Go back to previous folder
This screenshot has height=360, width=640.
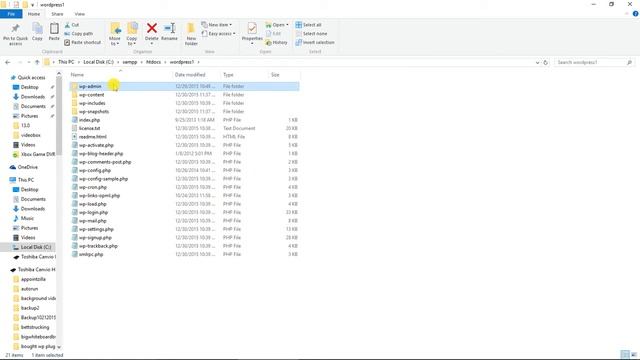[8, 62]
